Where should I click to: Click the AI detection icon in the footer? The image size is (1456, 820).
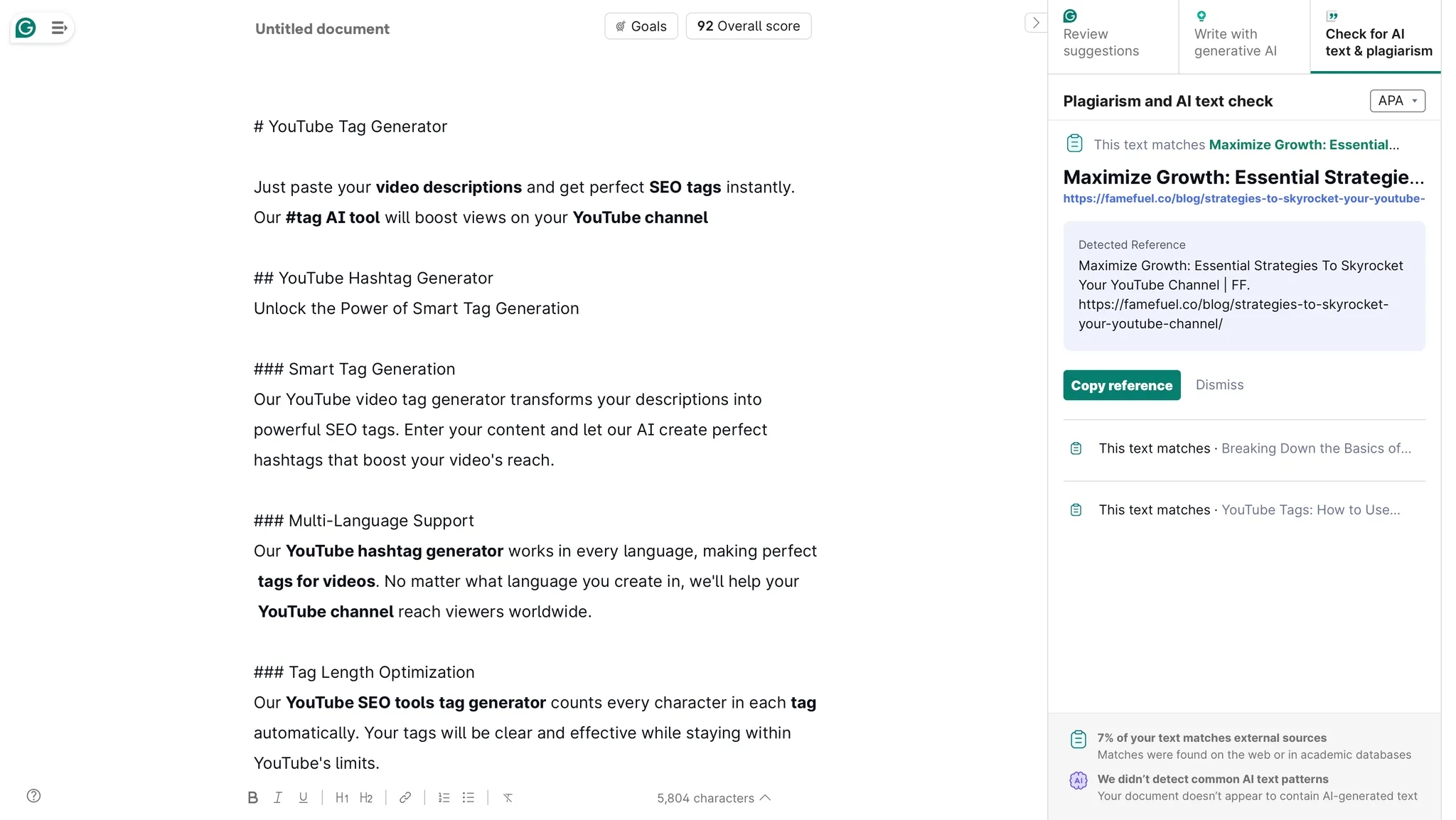point(1078,780)
